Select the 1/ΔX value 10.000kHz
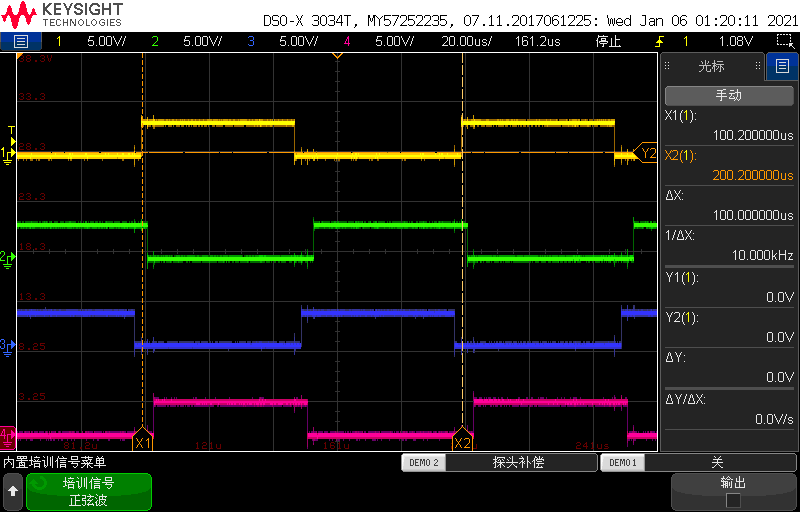Viewport: 800px width, 512px height. (x=763, y=255)
